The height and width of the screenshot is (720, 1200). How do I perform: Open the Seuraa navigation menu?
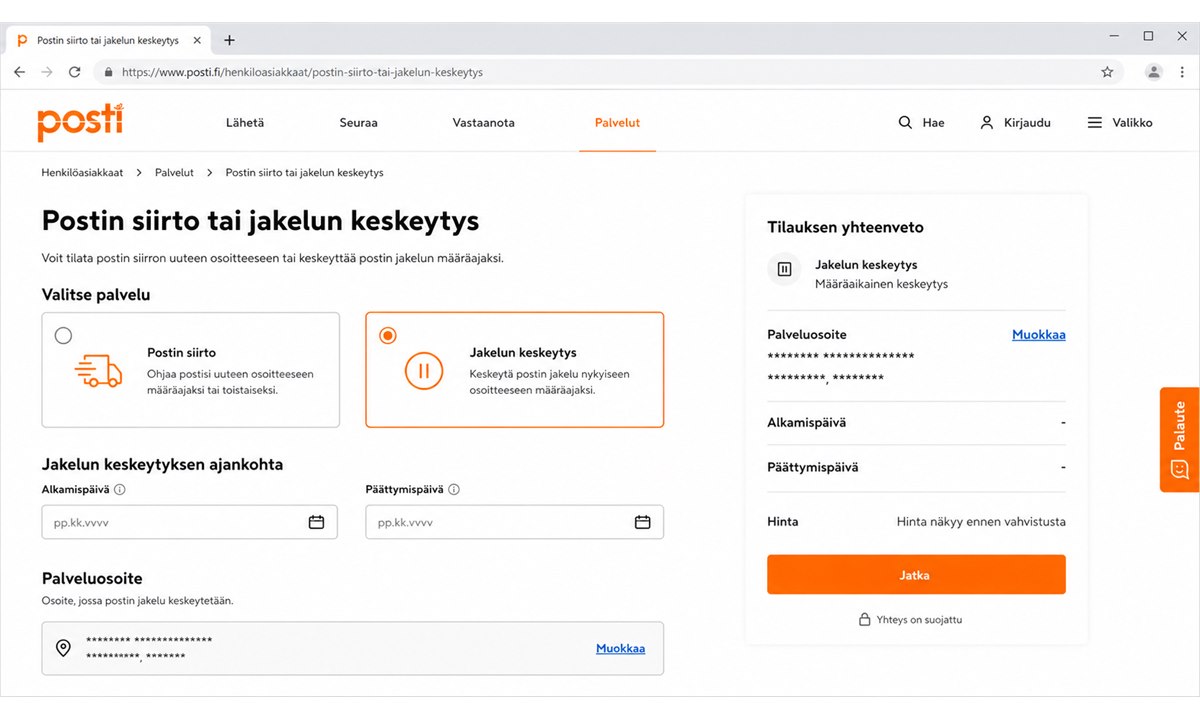coord(358,123)
